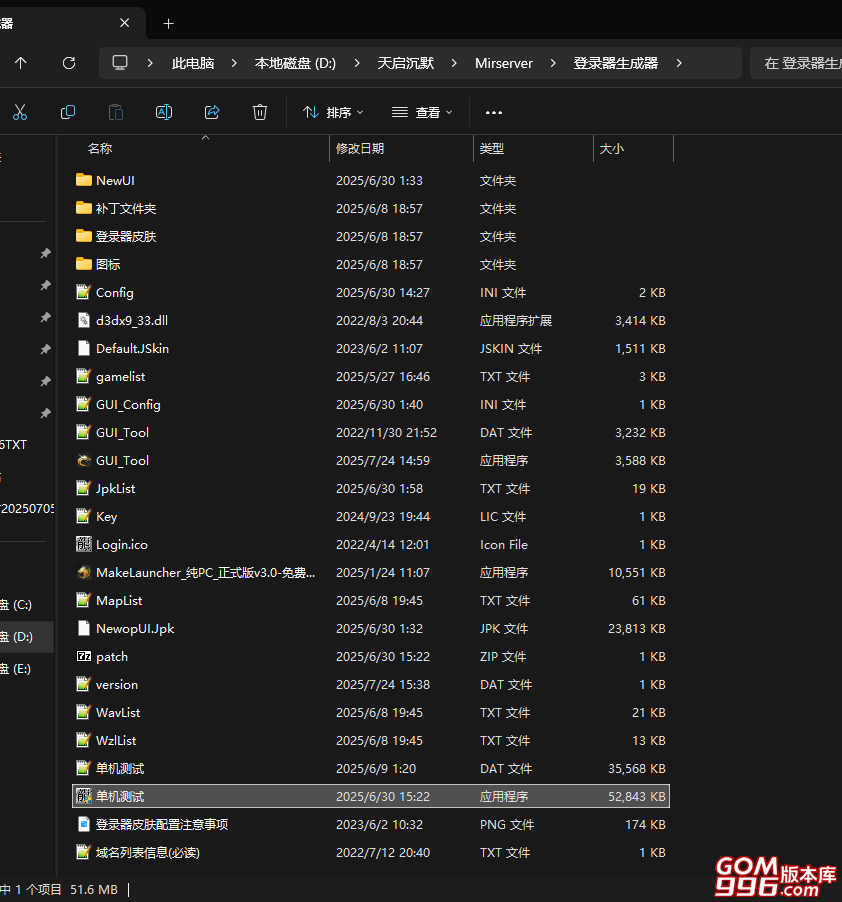
Task: Open a new tab with plus button
Action: (168, 23)
